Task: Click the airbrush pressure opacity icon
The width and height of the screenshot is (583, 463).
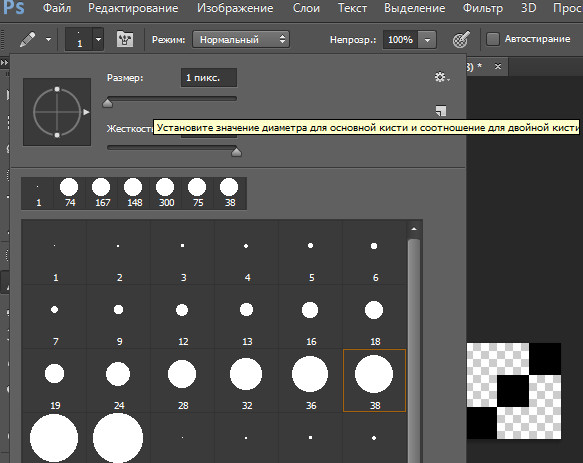Action: point(461,39)
